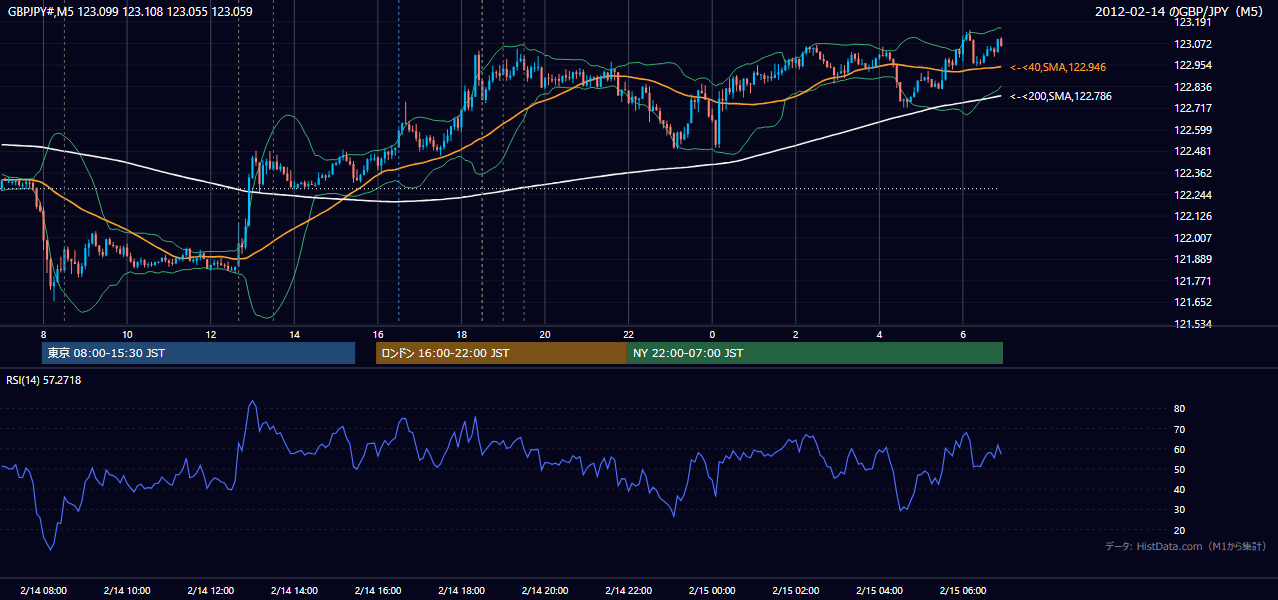Click RSI scale value 70

(x=1180, y=429)
